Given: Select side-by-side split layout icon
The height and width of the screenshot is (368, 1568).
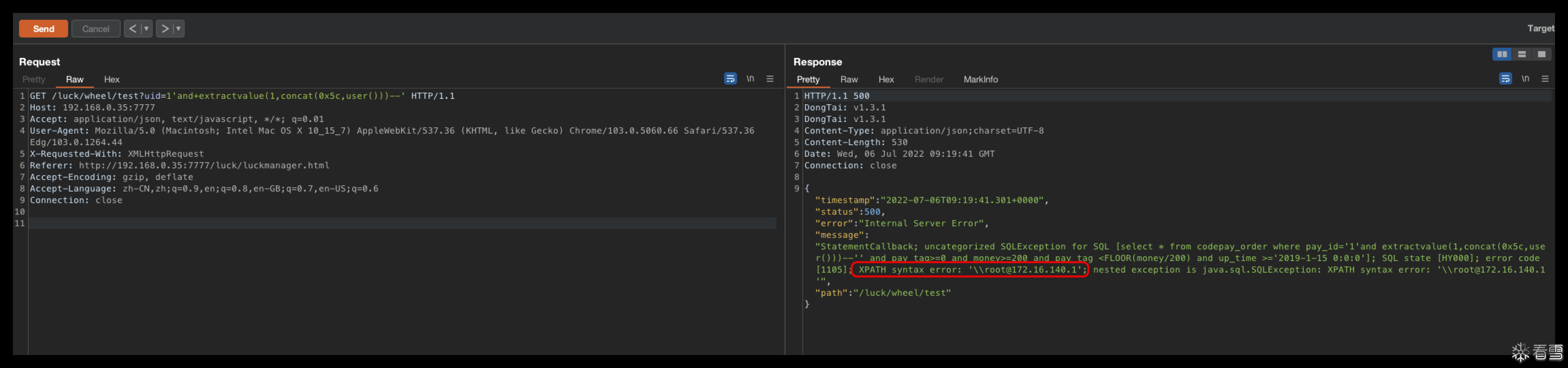Looking at the screenshot, I should [x=1502, y=54].
